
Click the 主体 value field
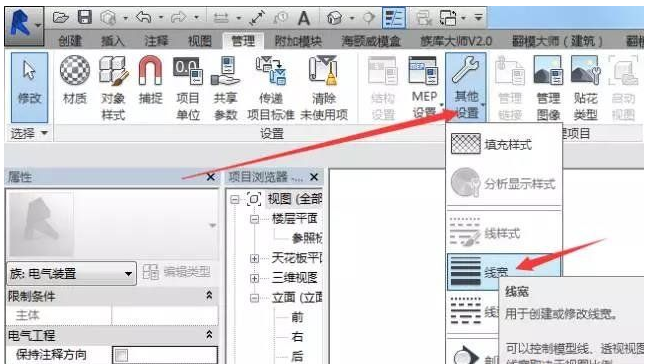[165, 315]
